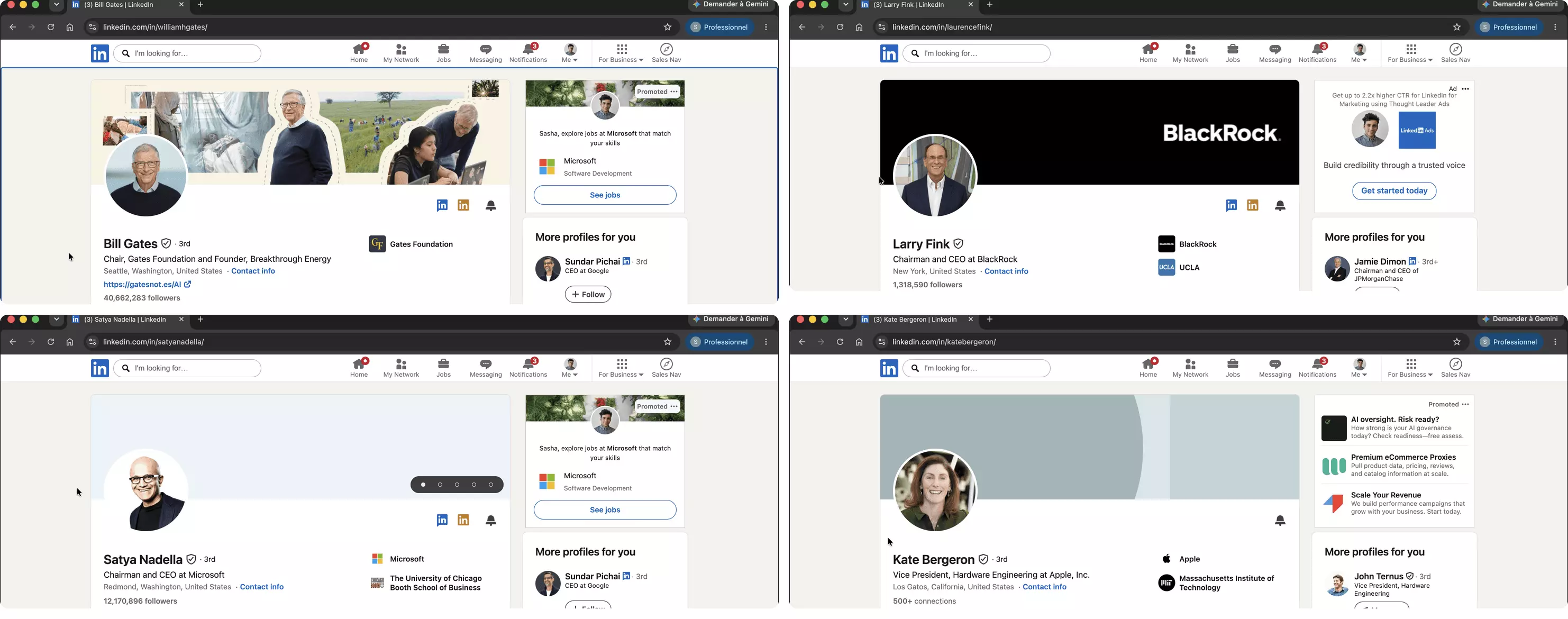Viewport: 1568px width, 619px height.
Task: Open Contact info on Larry Fink's profile
Action: (1006, 271)
